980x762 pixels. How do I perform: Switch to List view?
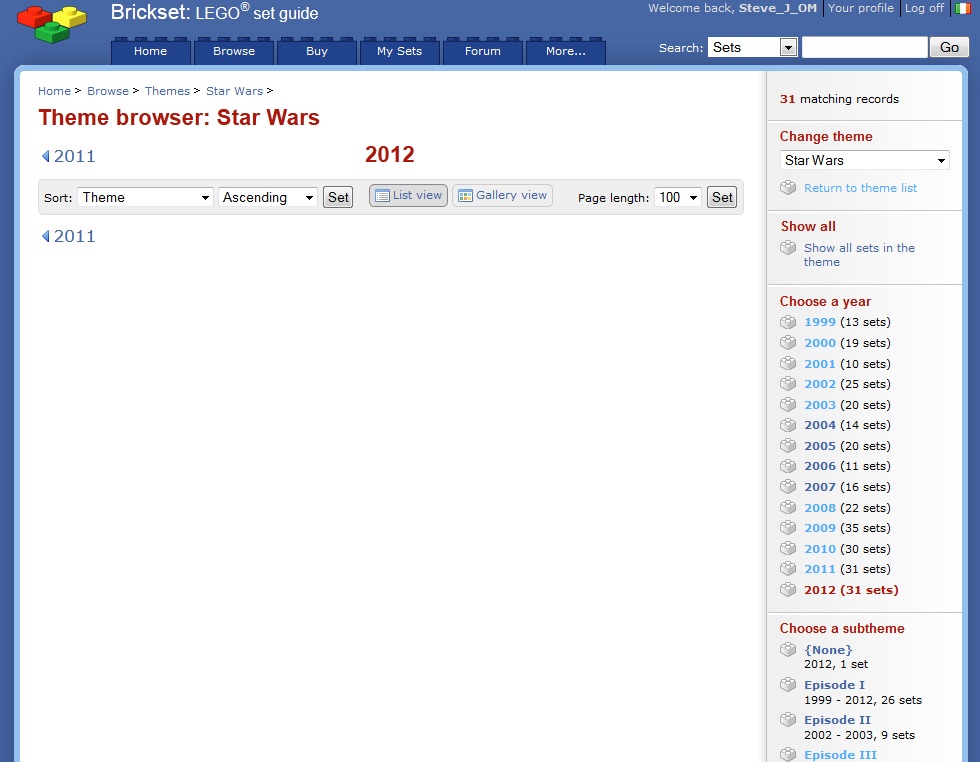pos(408,195)
